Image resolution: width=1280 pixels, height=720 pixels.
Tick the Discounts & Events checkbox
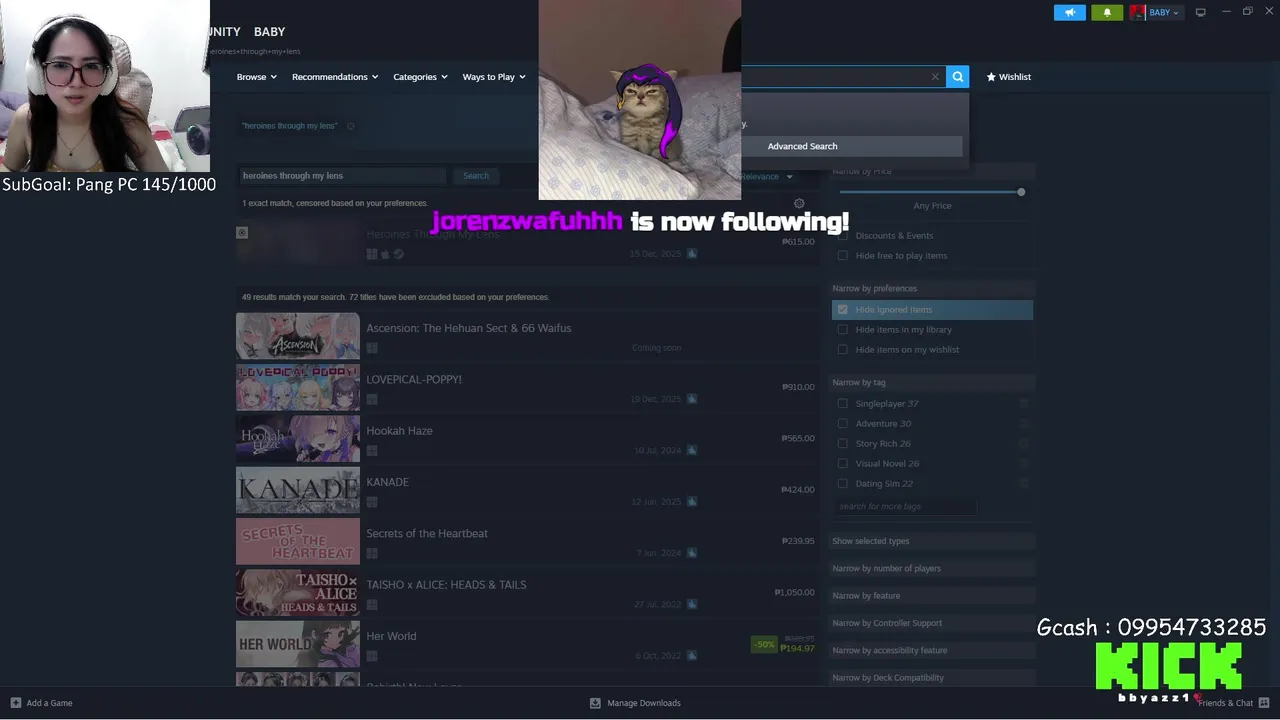coord(842,236)
